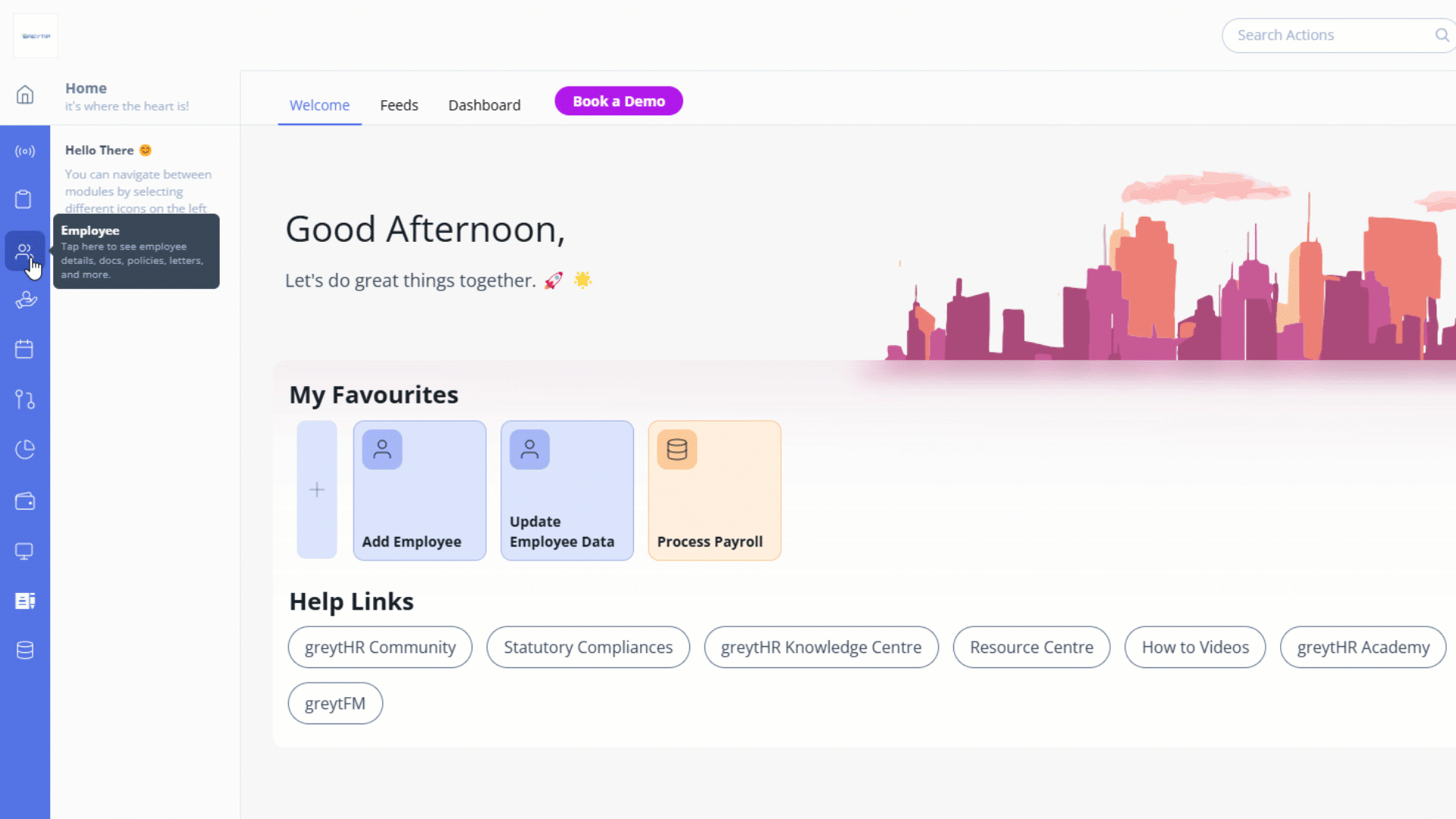This screenshot has width=1456, height=819.
Task: Click the Book a Demo button
Action: 618,102
